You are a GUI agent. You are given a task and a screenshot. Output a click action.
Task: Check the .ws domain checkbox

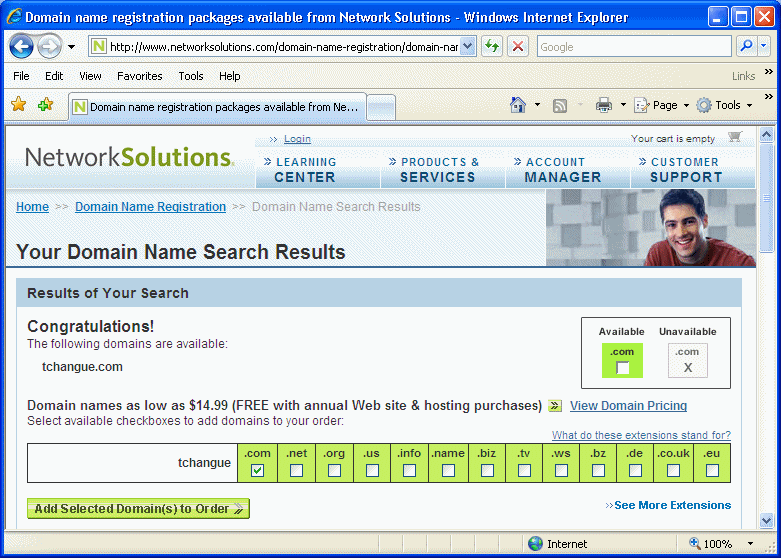tap(561, 470)
